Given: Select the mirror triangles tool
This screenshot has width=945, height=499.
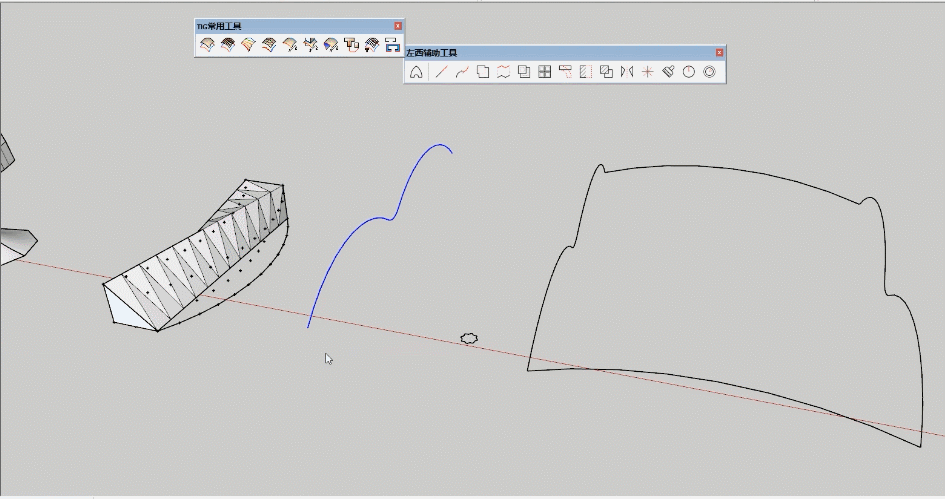Looking at the screenshot, I should tap(627, 72).
